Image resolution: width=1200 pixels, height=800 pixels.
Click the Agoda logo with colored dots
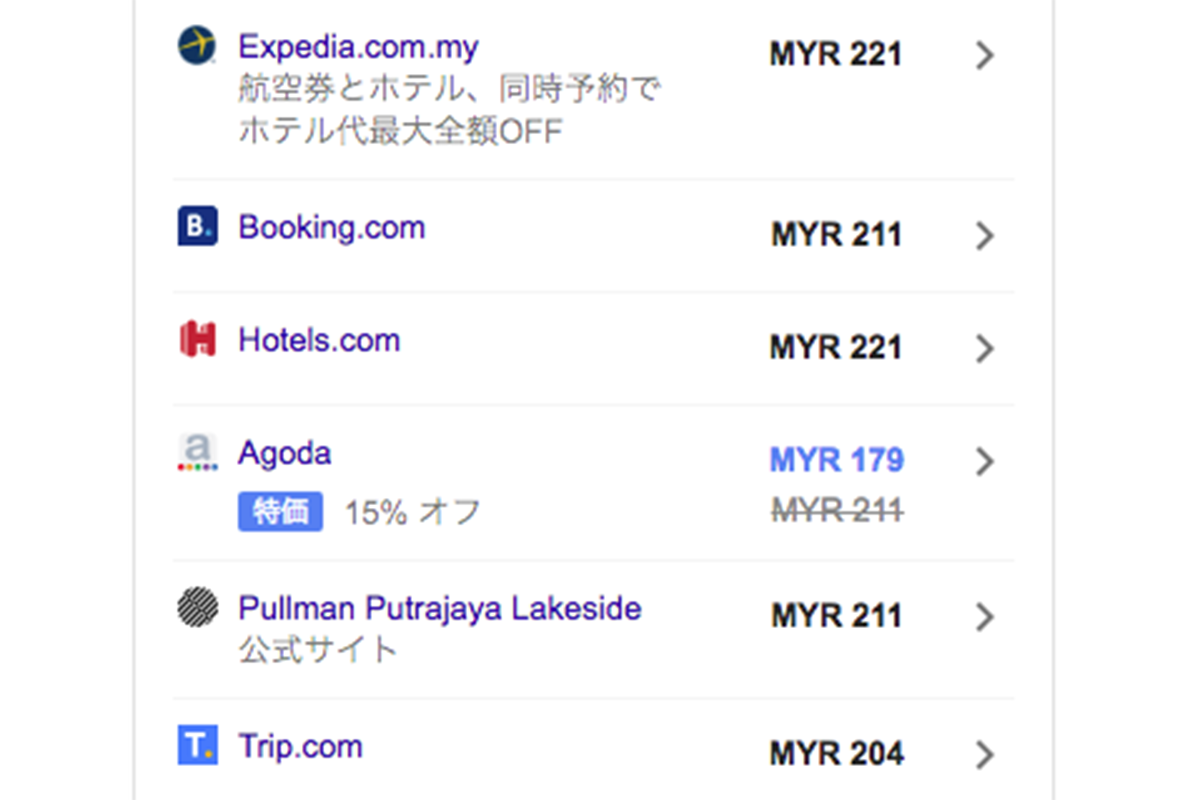coord(197,452)
